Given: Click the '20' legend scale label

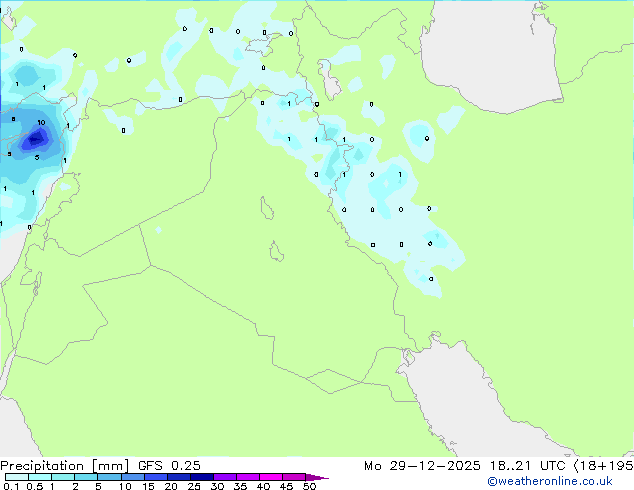Looking at the screenshot, I should [x=171, y=486].
